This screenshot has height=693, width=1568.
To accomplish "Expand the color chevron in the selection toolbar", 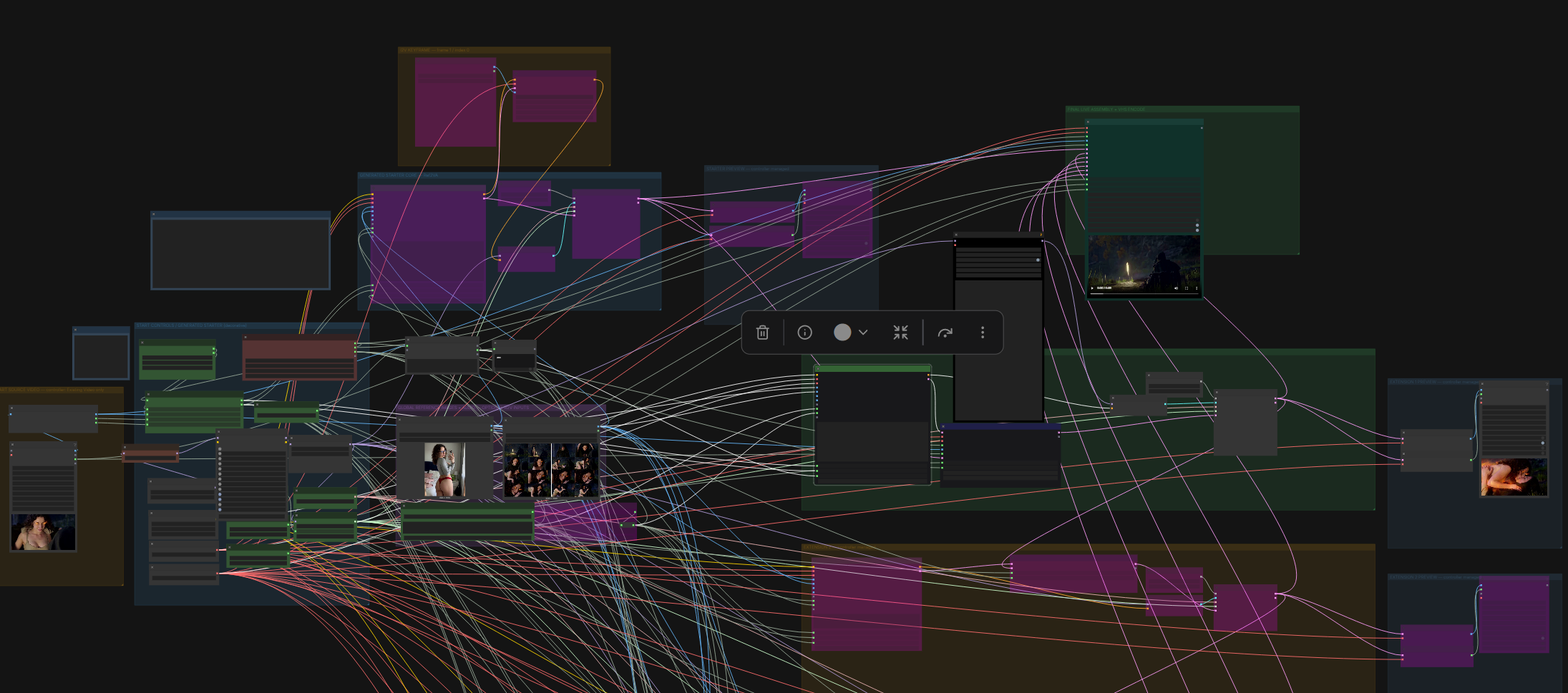I will [x=863, y=333].
